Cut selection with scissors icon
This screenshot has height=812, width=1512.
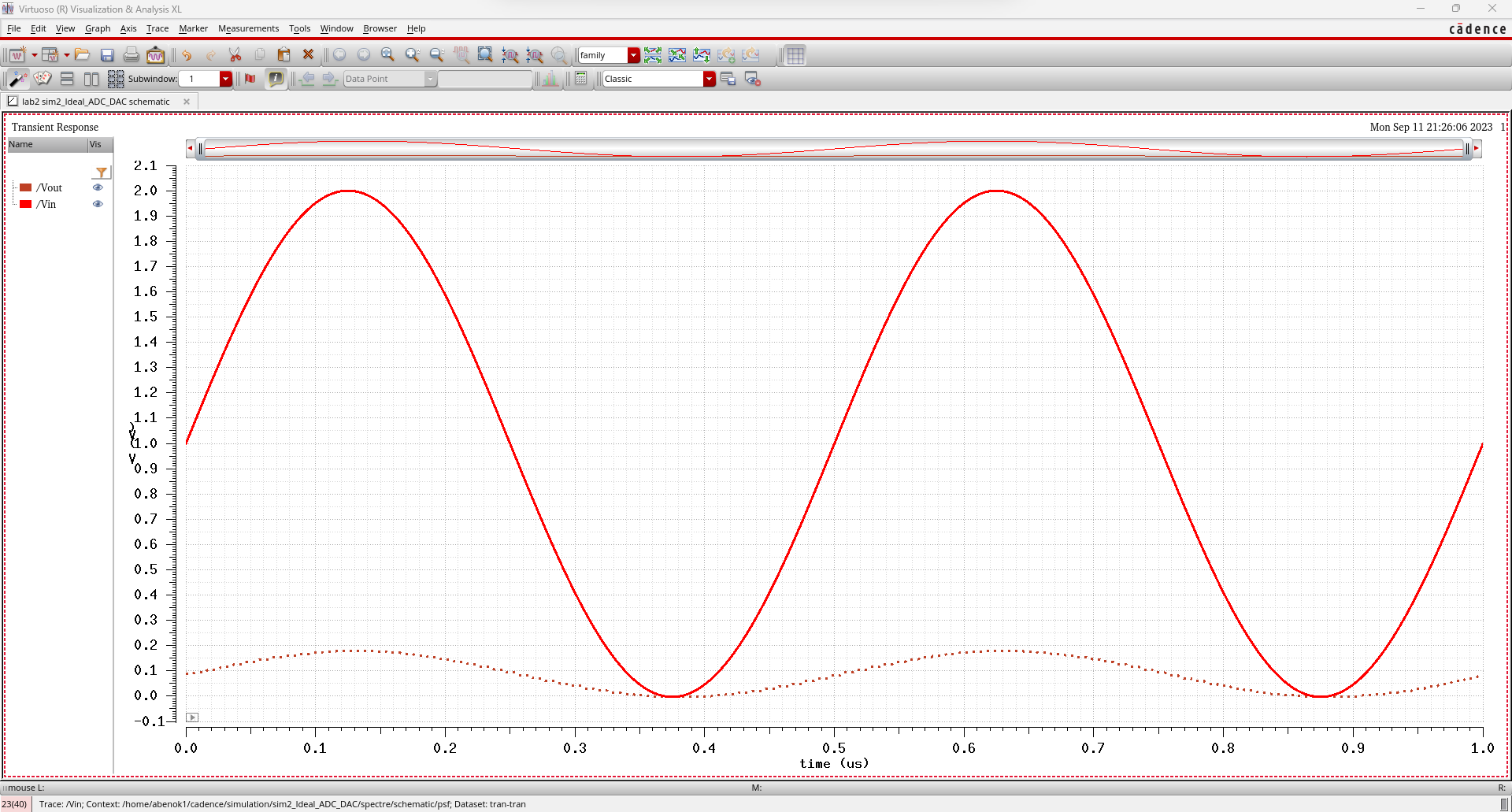235,55
